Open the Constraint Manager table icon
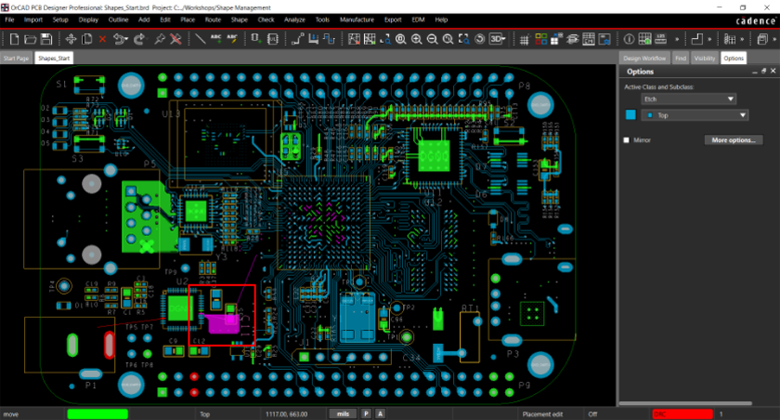The width and height of the screenshot is (780, 420). [x=588, y=39]
